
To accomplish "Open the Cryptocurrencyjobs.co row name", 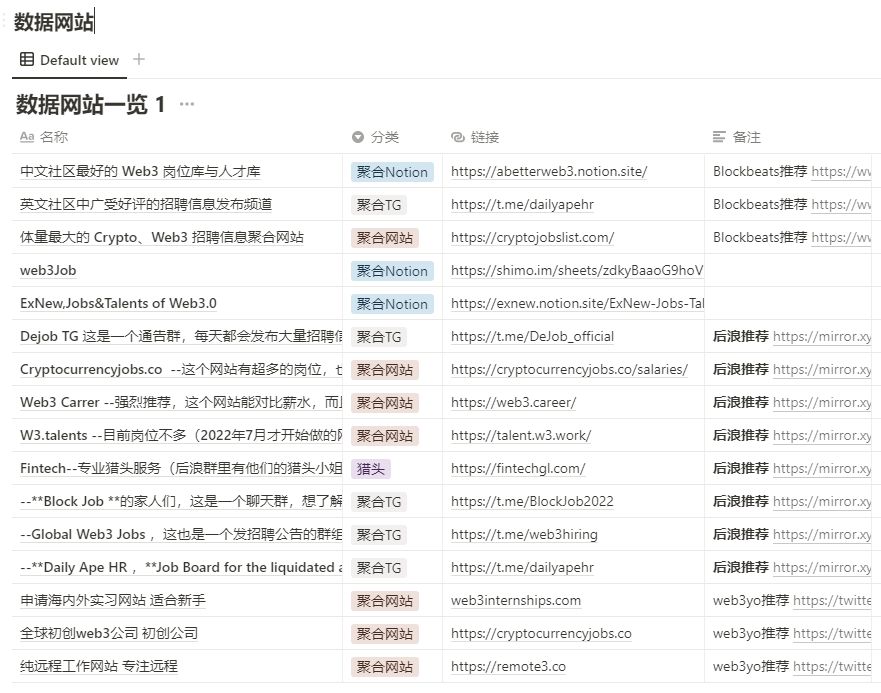I will click(x=181, y=369).
